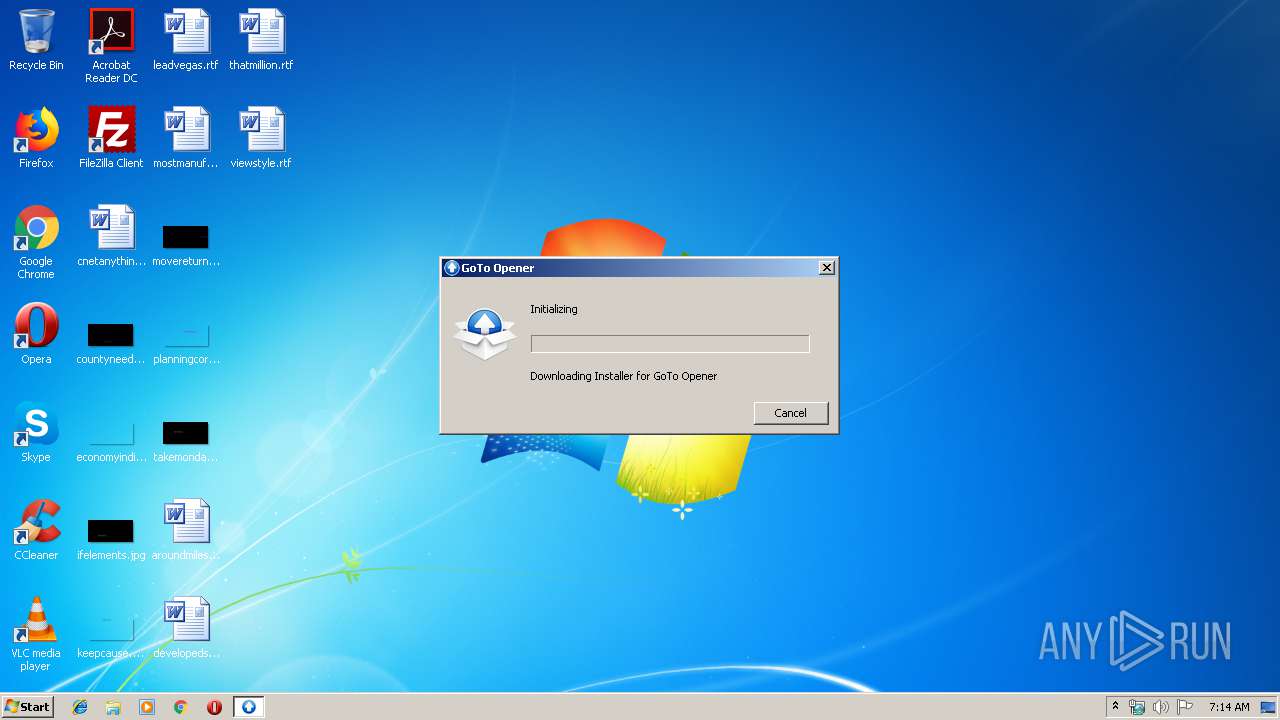Open Opera from the taskbar
This screenshot has width=1280, height=720.
click(x=214, y=707)
